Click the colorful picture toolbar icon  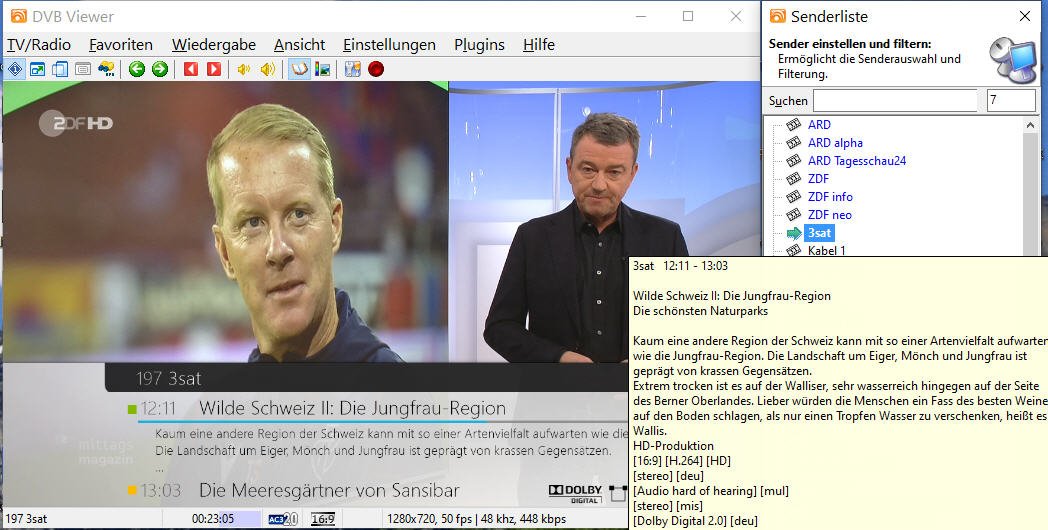pyautogui.click(x=322, y=69)
